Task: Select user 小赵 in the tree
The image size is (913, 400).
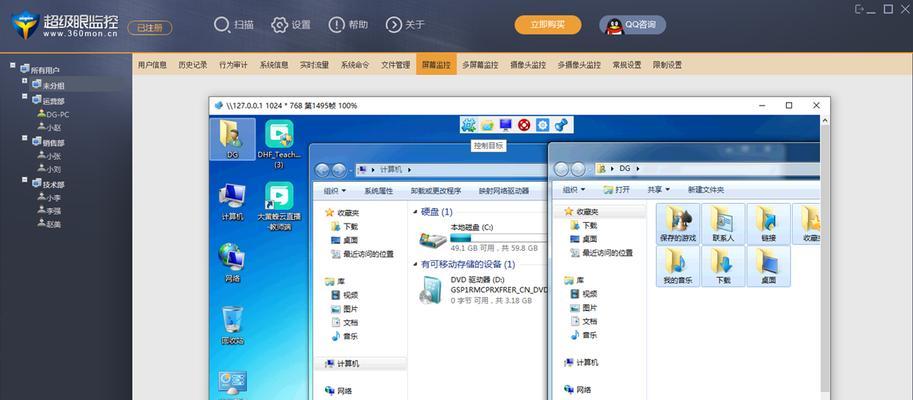Action: click(49, 127)
